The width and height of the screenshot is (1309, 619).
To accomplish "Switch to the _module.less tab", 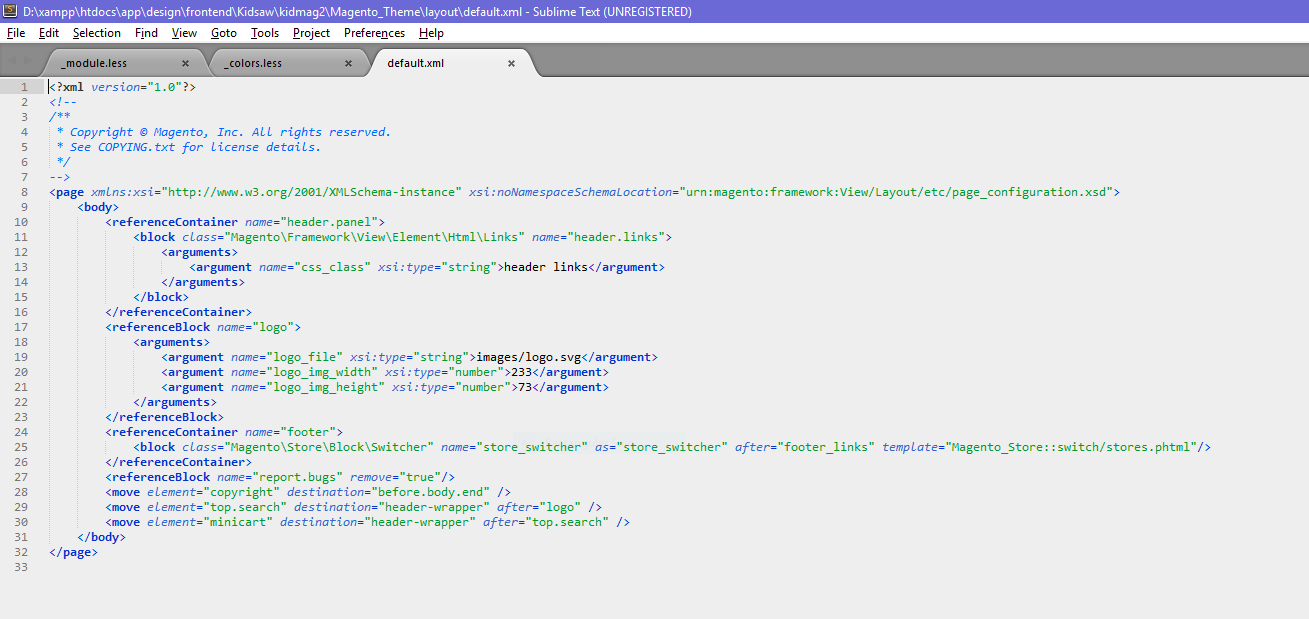I will (x=94, y=63).
